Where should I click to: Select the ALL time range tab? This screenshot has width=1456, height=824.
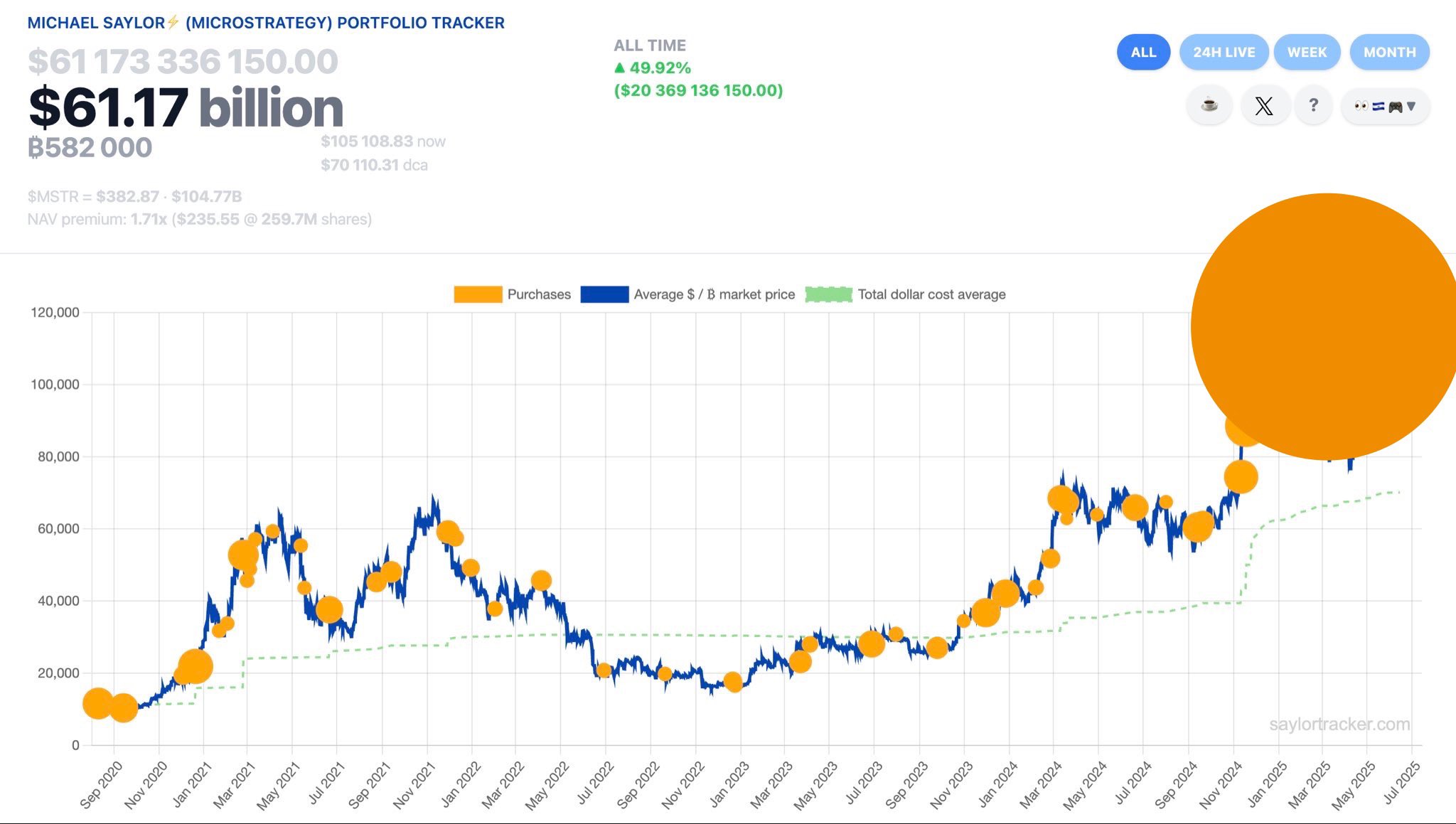[1143, 52]
